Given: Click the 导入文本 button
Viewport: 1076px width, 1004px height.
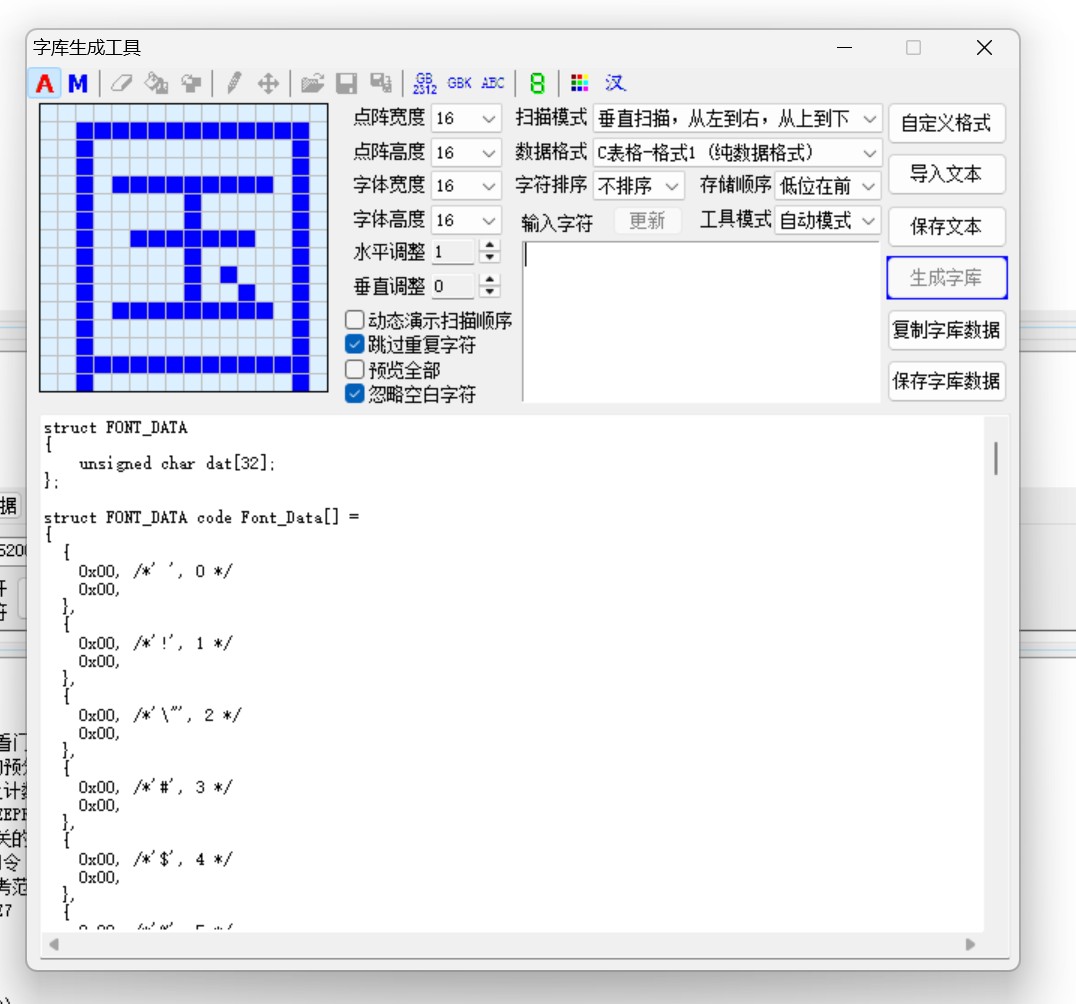Looking at the screenshot, I should point(945,174).
